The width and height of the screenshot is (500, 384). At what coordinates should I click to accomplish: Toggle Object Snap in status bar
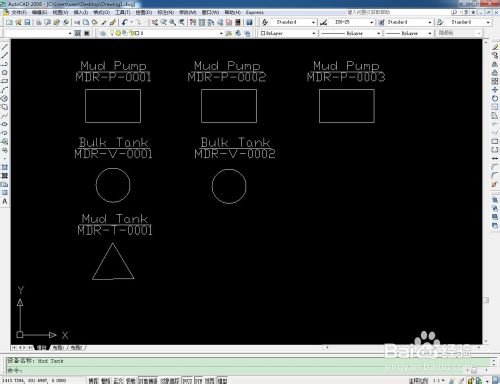point(148,380)
